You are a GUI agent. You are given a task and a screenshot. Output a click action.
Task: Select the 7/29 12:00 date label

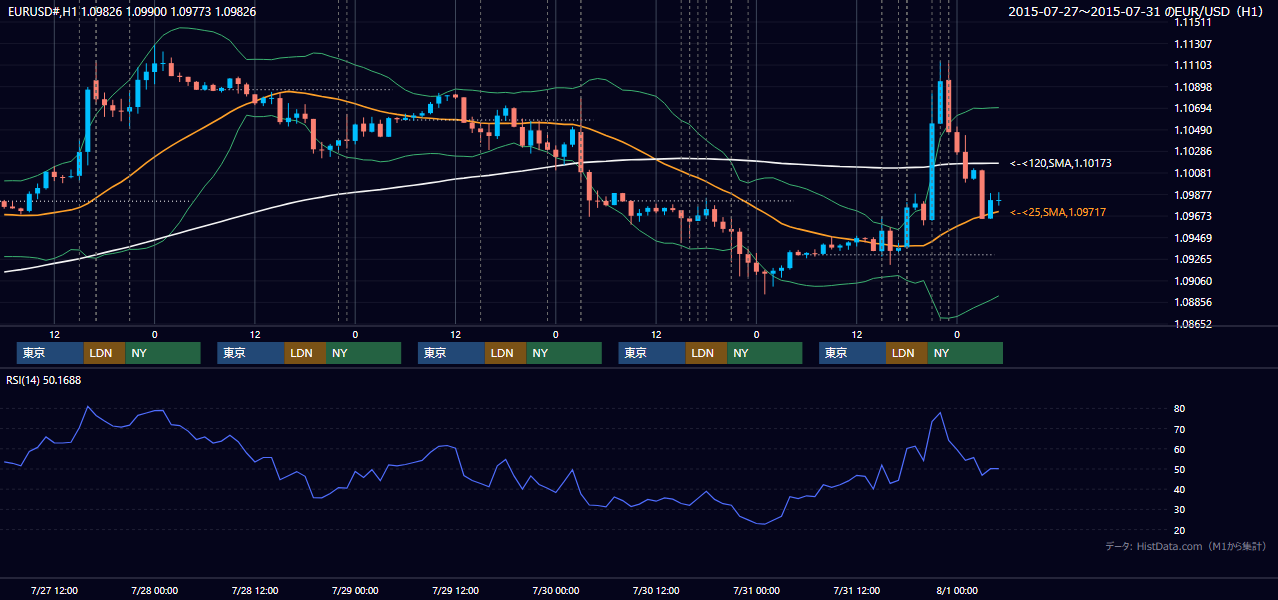455,590
